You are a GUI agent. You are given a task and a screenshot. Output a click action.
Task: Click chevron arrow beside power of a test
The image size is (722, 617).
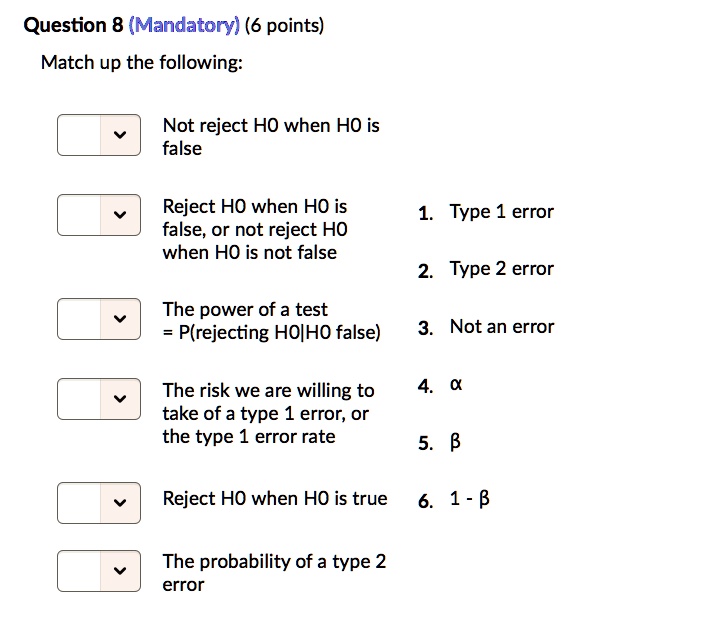[x=120, y=319]
